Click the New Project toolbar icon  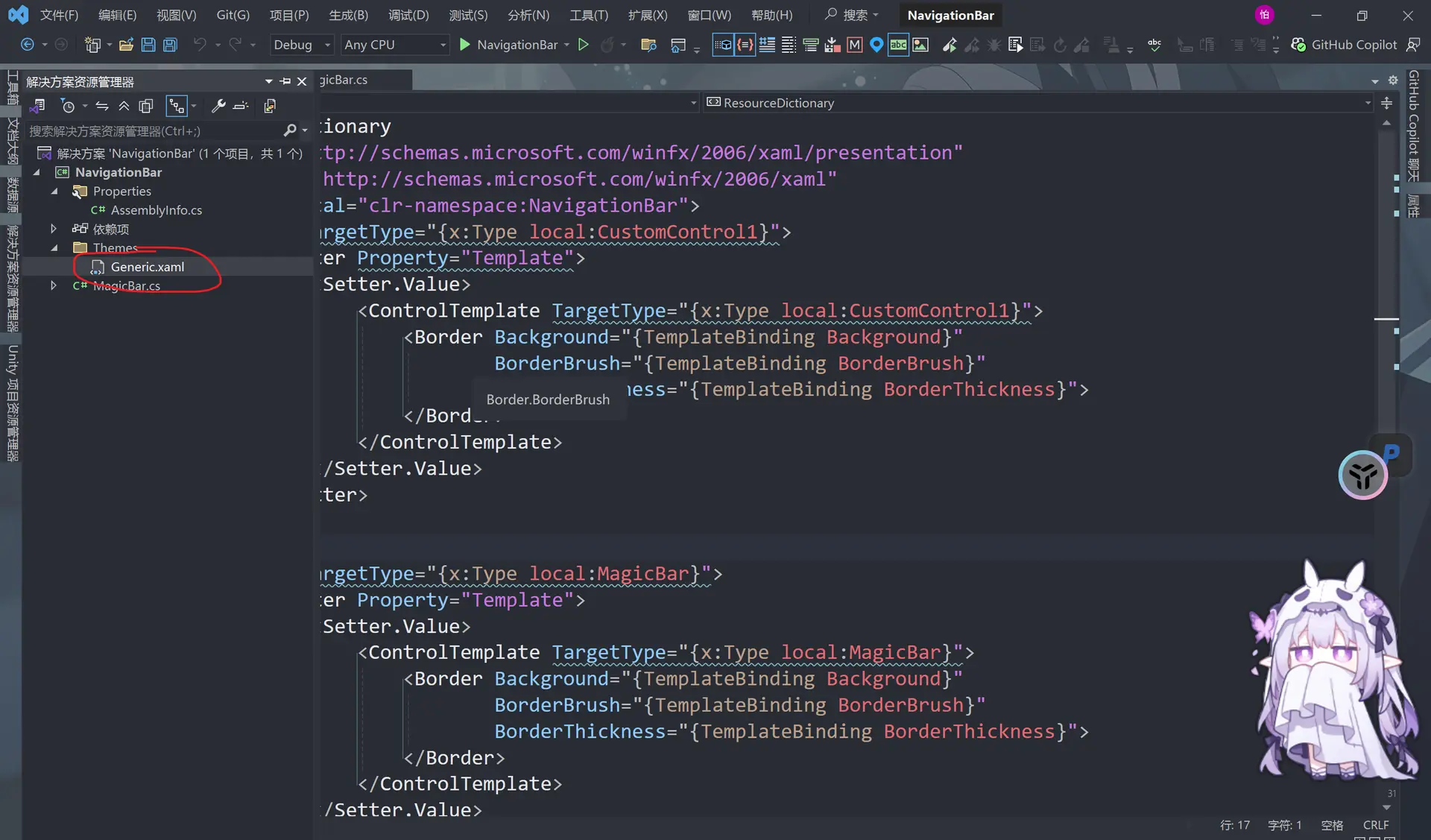click(x=92, y=45)
